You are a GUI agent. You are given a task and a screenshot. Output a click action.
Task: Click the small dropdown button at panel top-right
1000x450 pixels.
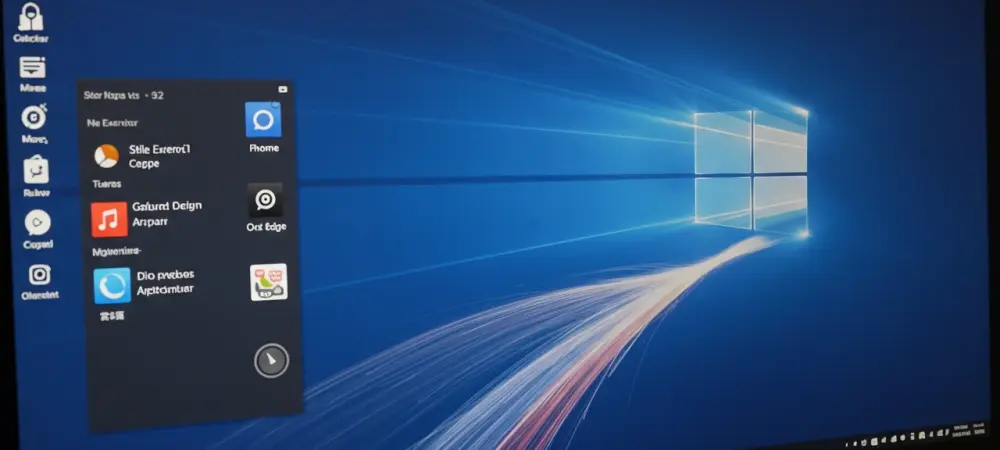[x=283, y=89]
